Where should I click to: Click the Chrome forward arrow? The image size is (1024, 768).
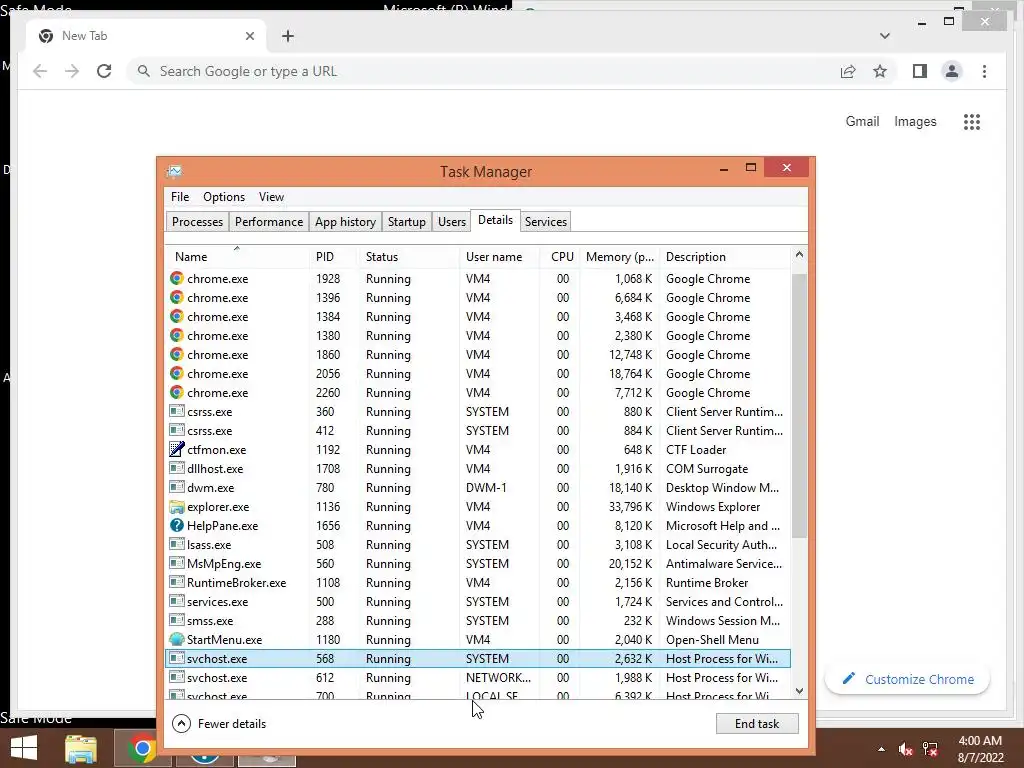point(72,71)
